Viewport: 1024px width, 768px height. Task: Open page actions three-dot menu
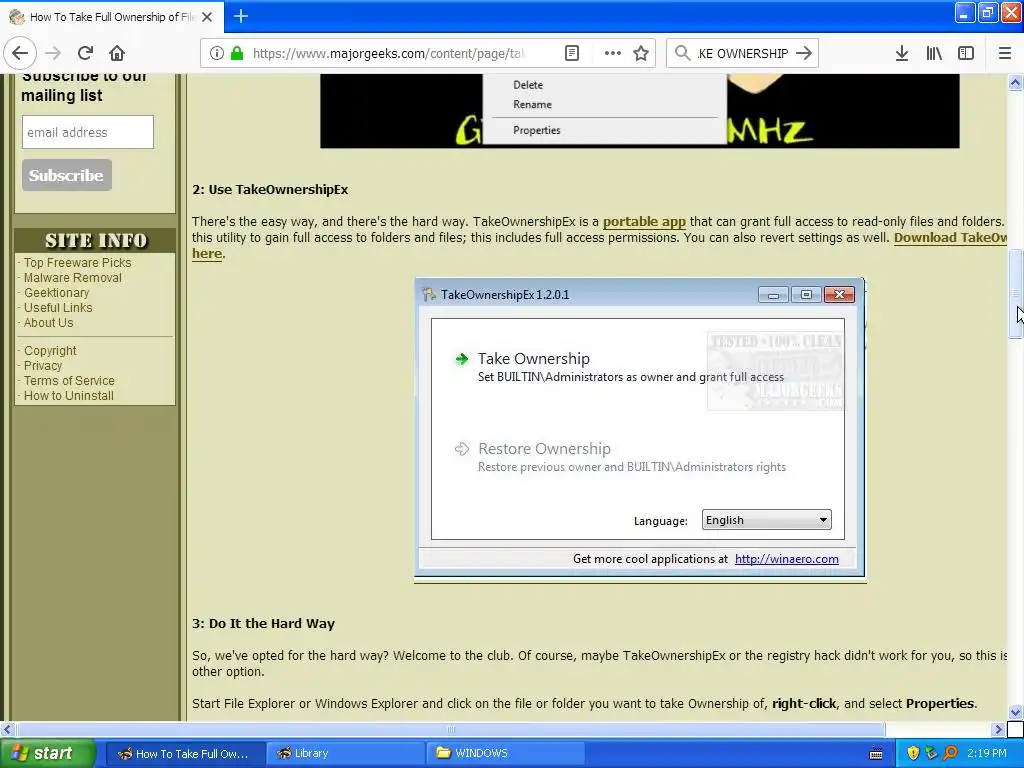pyautogui.click(x=613, y=53)
